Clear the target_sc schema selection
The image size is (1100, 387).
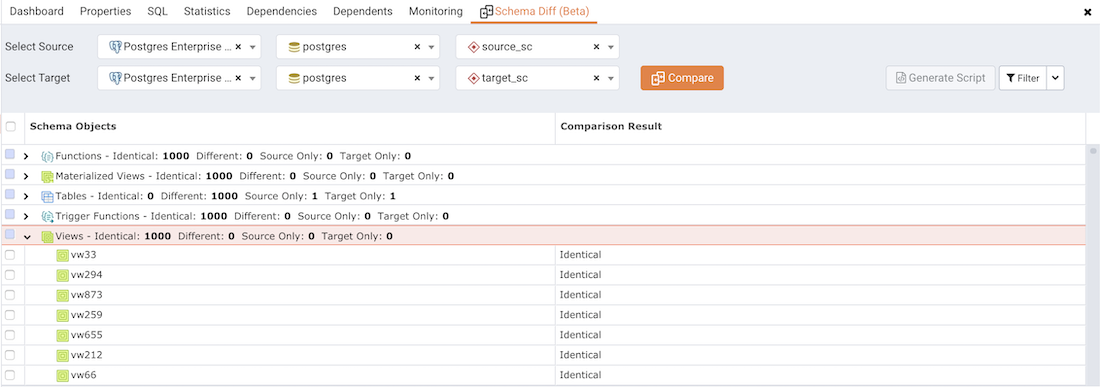(x=596, y=78)
